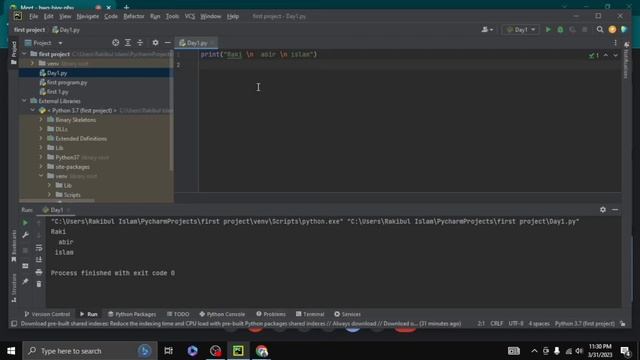Collapse the first project root folder
Image resolution: width=640 pixels, height=360 pixels.
coord(24,54)
